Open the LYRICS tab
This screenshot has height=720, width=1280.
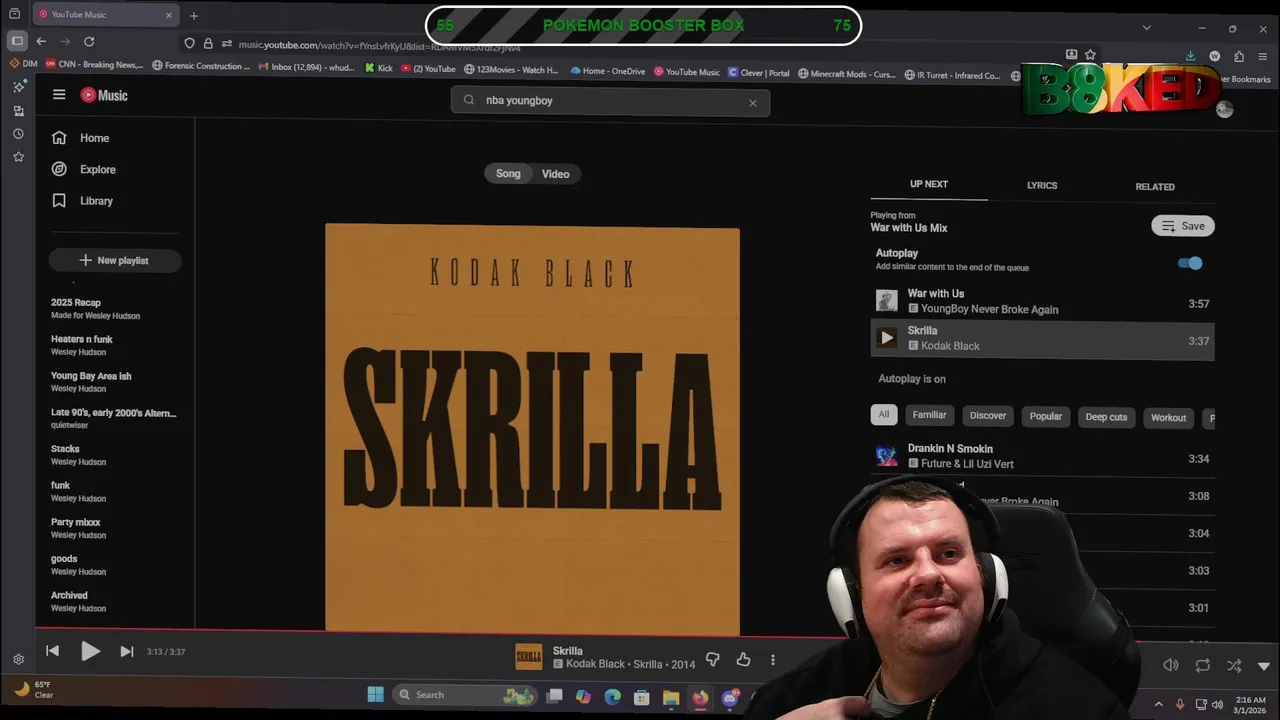(1042, 186)
